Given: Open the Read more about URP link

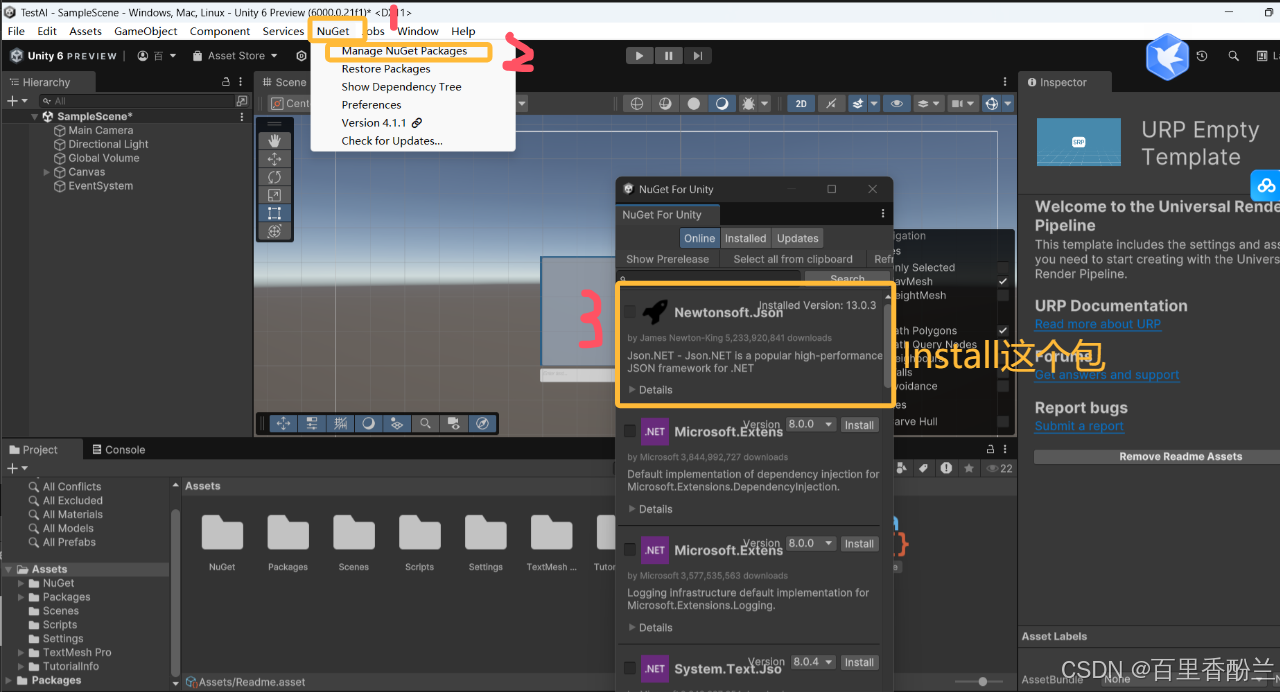Looking at the screenshot, I should tap(1097, 324).
